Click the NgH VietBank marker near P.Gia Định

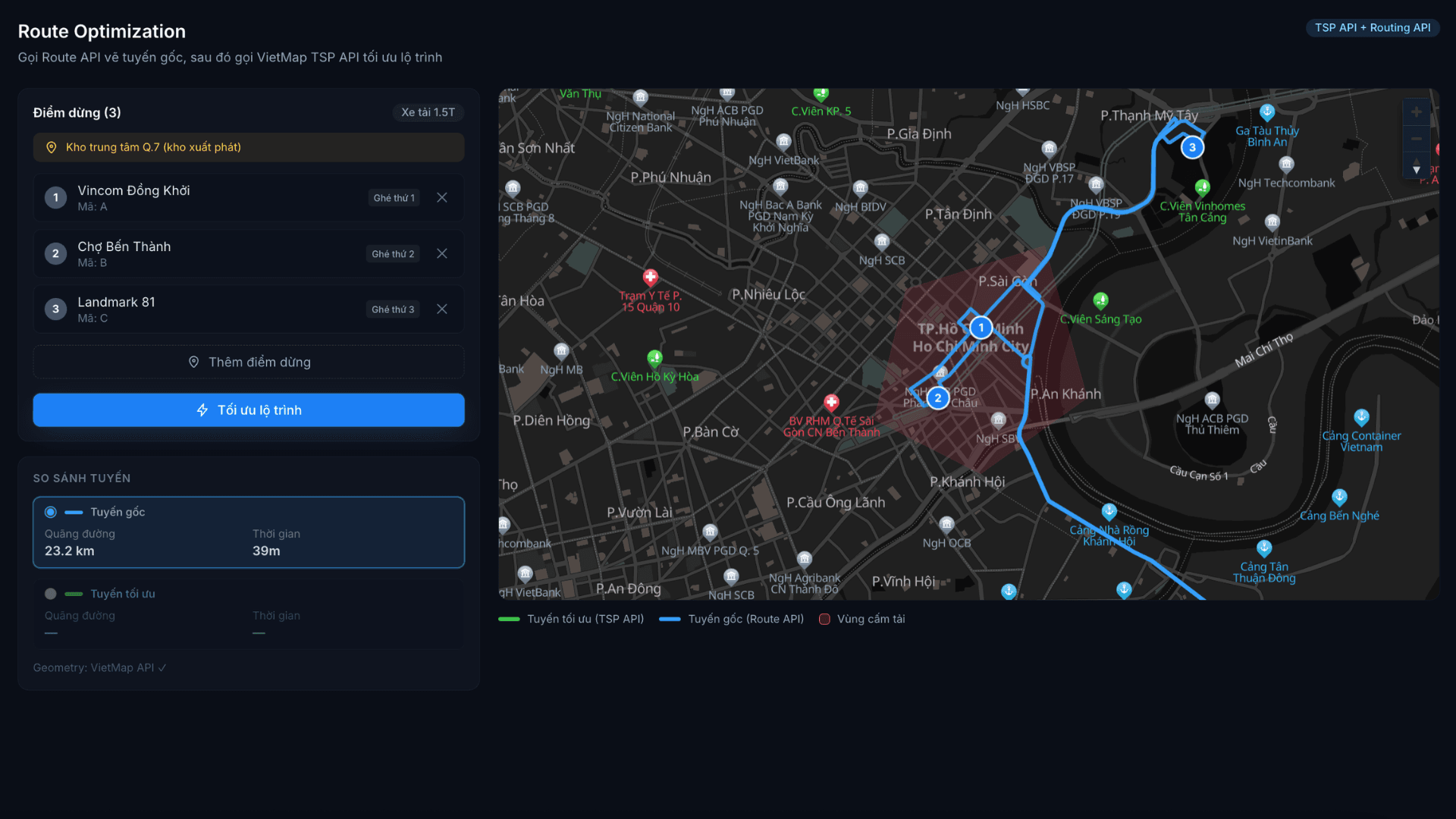(x=783, y=142)
